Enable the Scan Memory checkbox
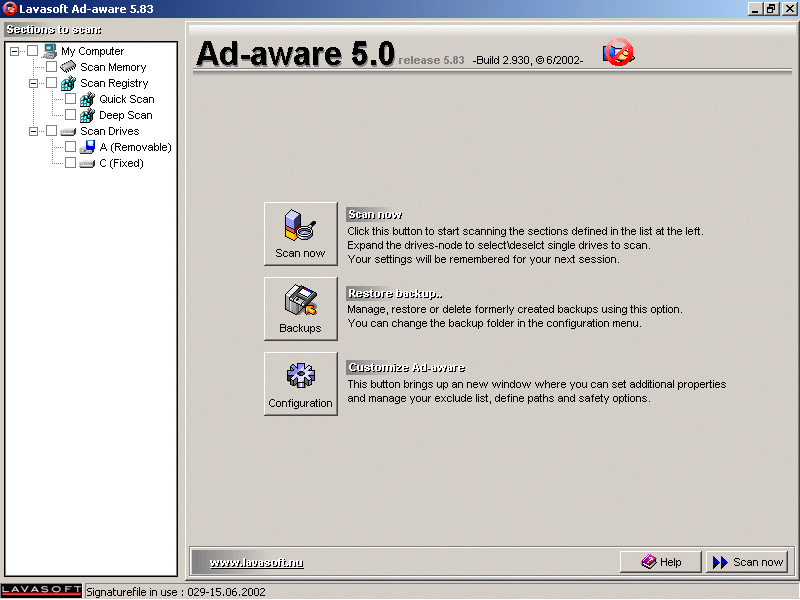The width and height of the screenshot is (800, 600). (52, 67)
